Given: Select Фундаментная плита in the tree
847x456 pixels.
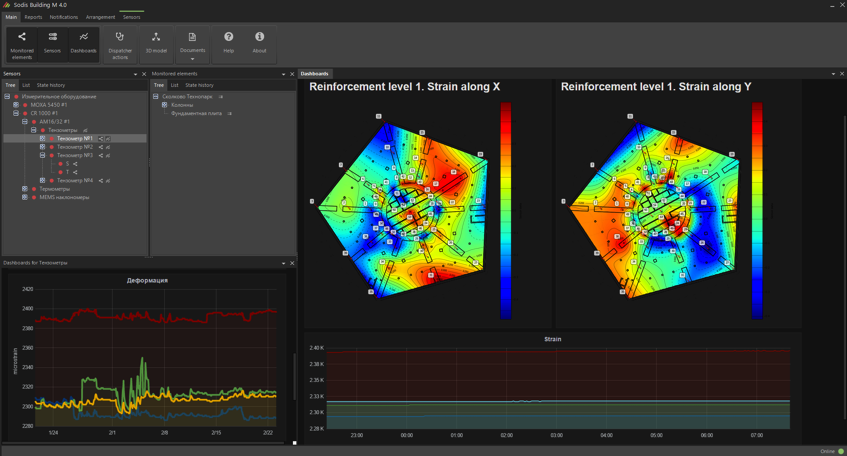Looking at the screenshot, I should 196,113.
